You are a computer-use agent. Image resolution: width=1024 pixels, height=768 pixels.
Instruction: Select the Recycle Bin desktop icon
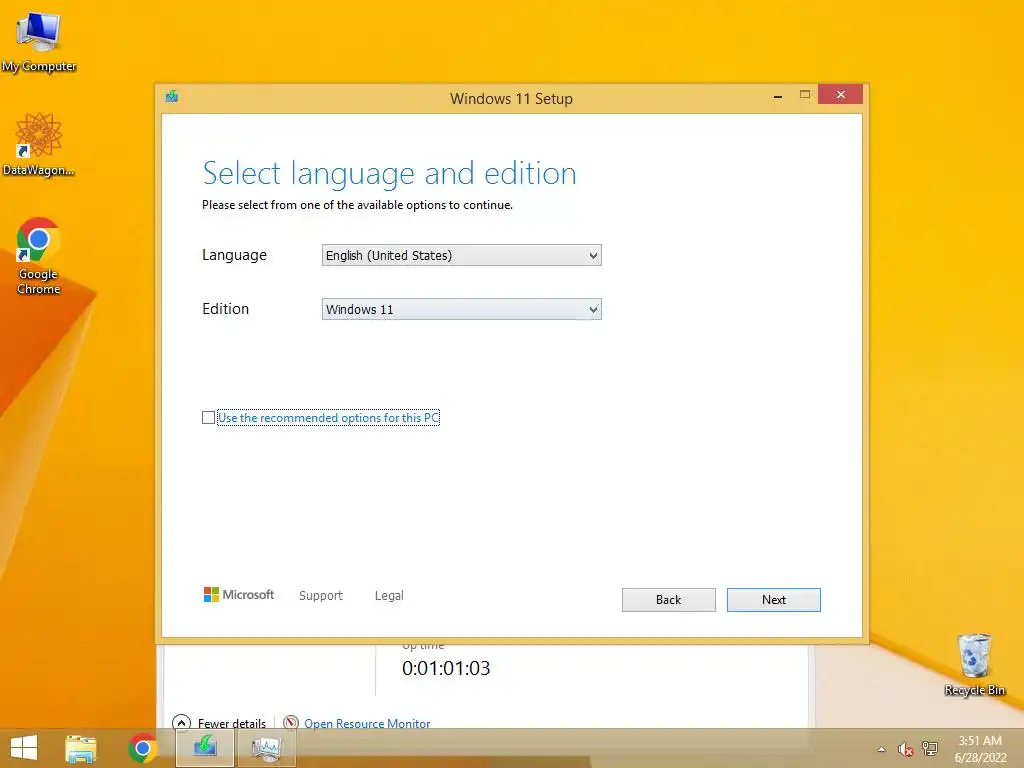coord(974,665)
